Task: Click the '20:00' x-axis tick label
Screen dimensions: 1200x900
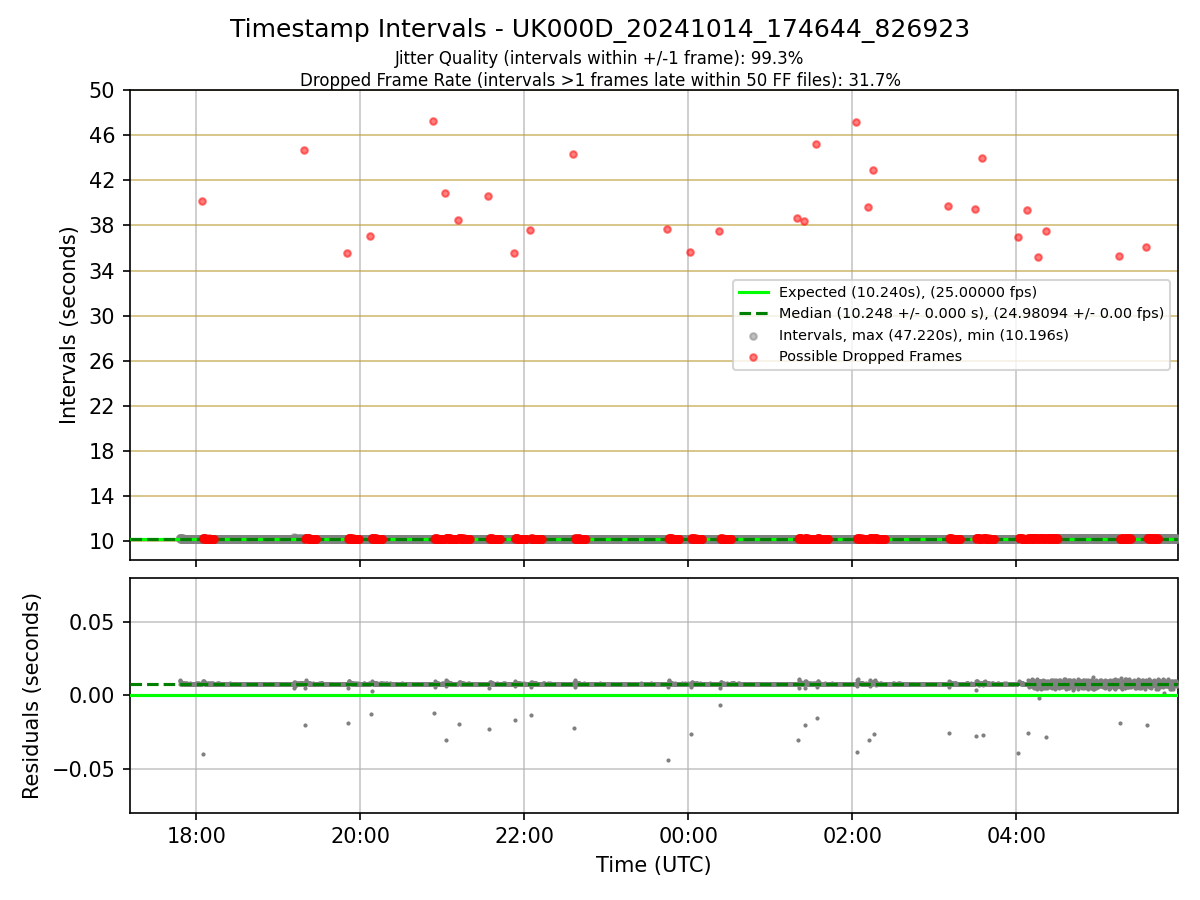Action: [x=360, y=835]
